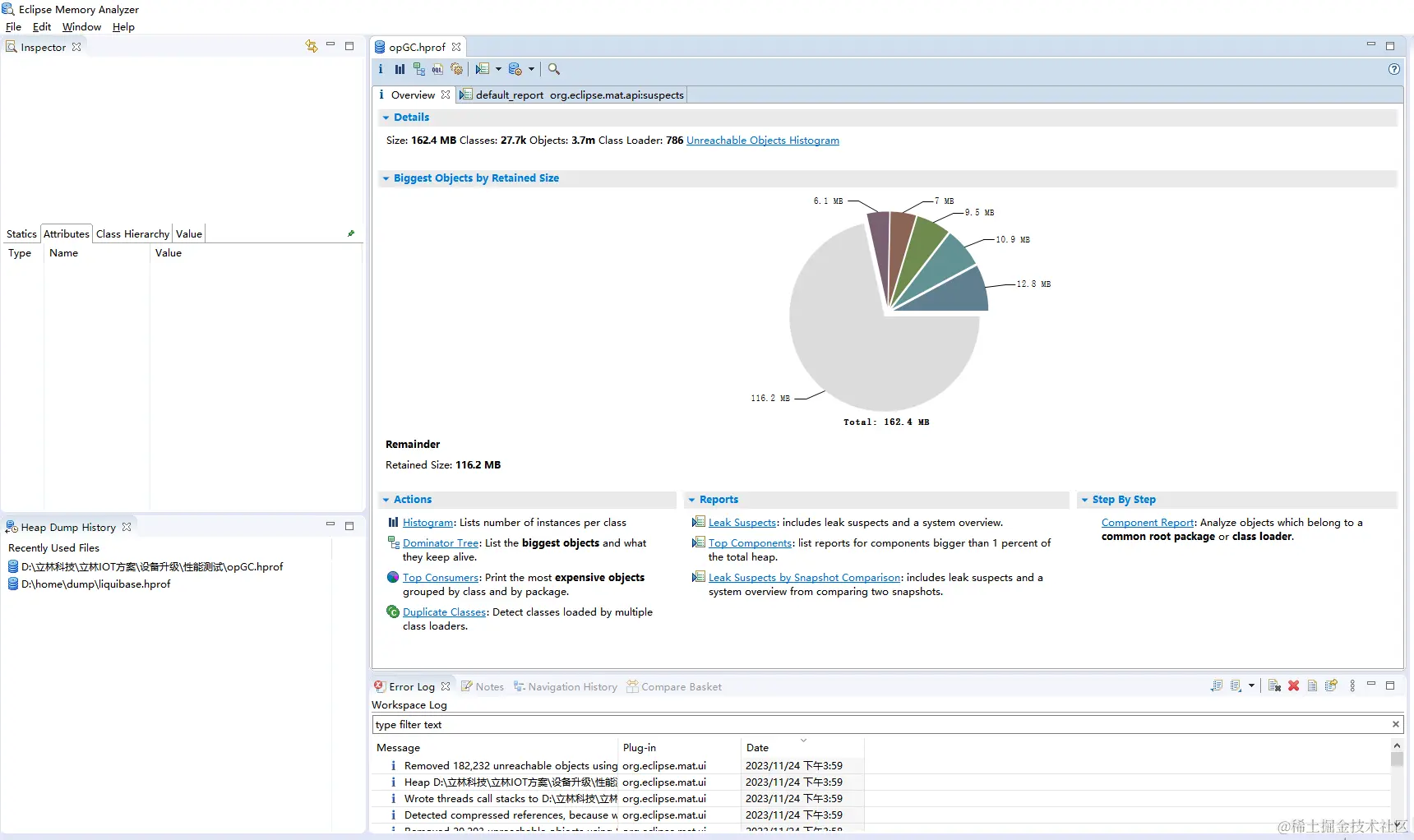Delete Log with the red X icon
The height and width of the screenshot is (840, 1414).
(1294, 685)
